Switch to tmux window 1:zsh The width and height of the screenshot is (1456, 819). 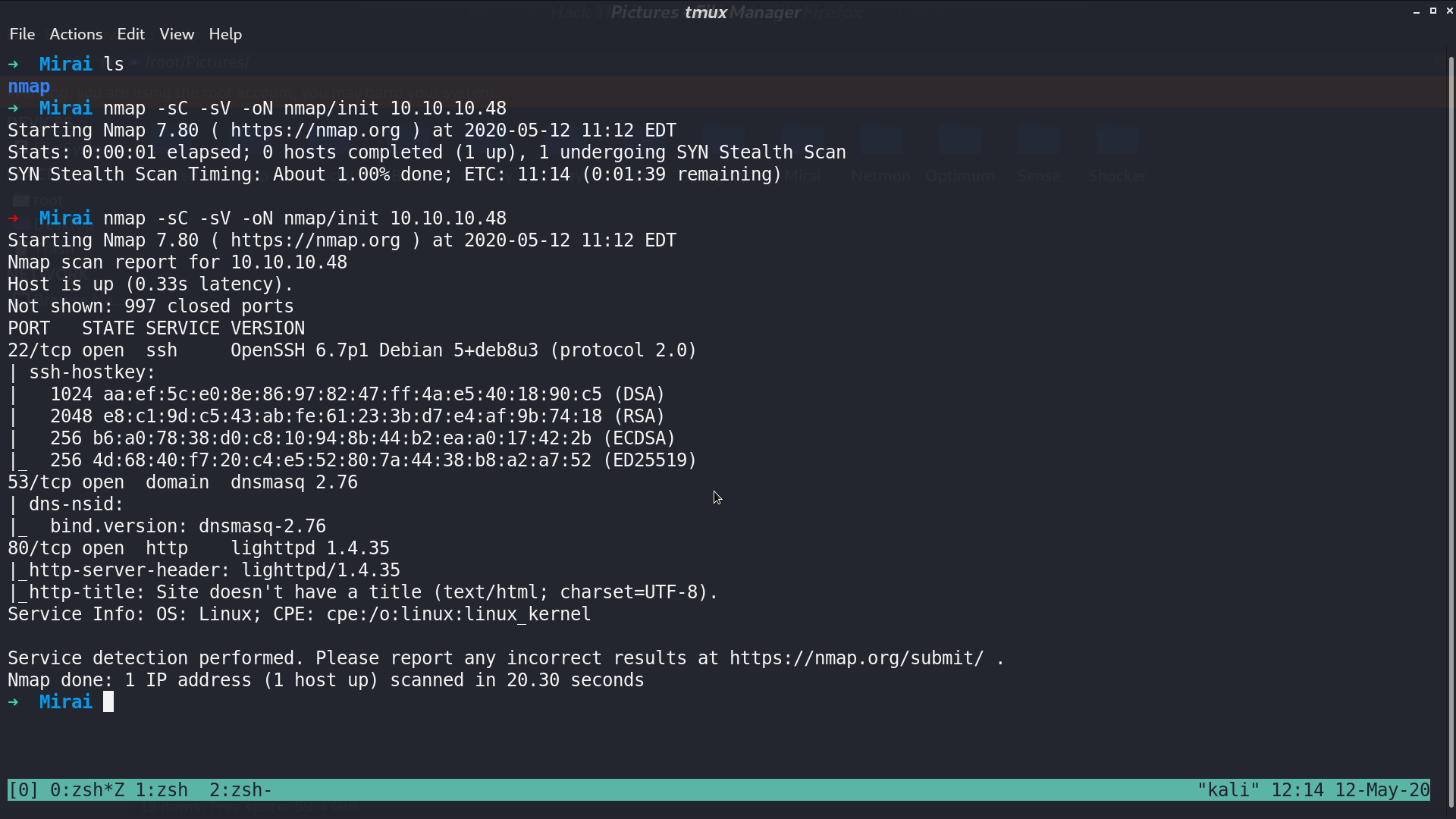[x=162, y=790]
